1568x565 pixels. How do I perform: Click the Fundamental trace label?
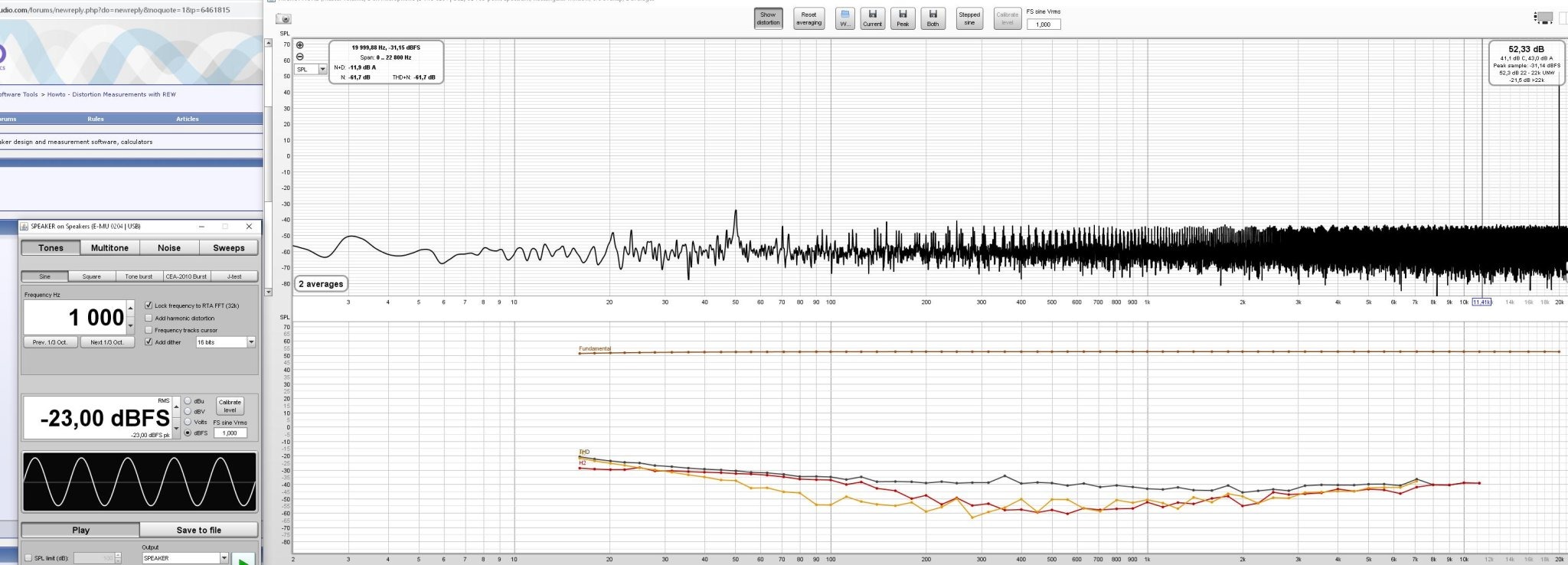595,348
